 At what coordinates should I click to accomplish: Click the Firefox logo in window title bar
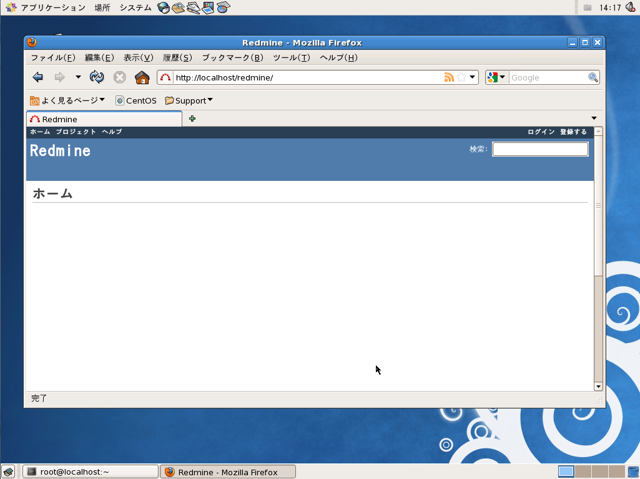[31, 42]
